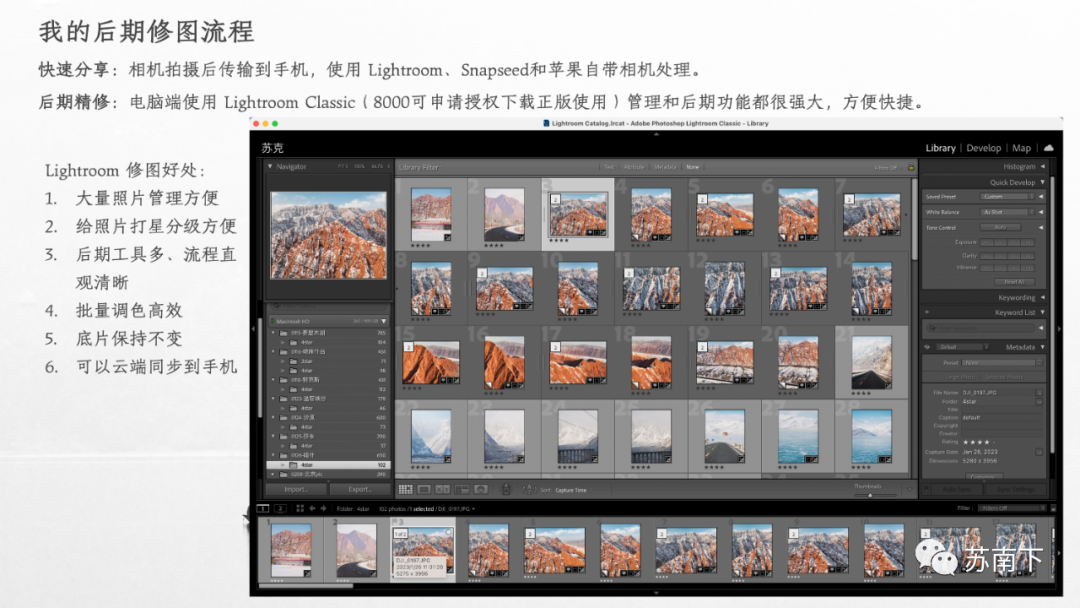Viewport: 1080px width, 608px height.
Task: Click the arrow button beside Capture Date
Action: (x=1039, y=452)
